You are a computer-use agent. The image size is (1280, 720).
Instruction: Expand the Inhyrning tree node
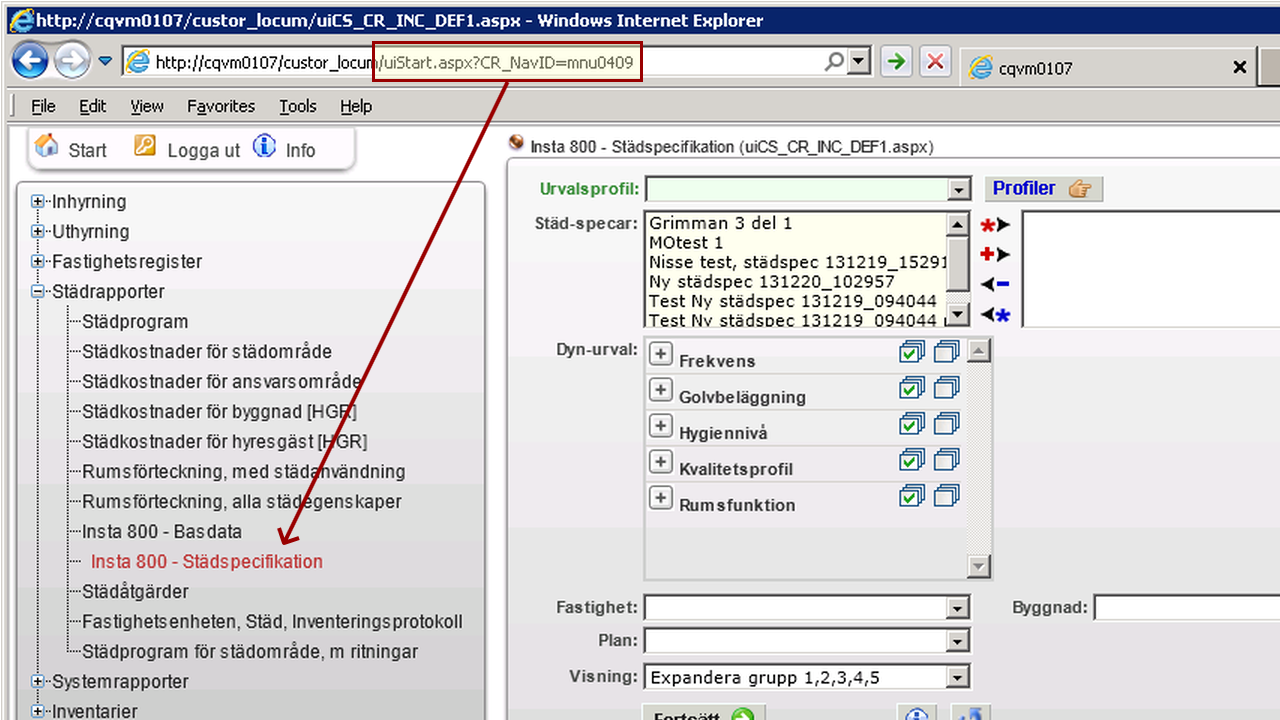(38, 202)
